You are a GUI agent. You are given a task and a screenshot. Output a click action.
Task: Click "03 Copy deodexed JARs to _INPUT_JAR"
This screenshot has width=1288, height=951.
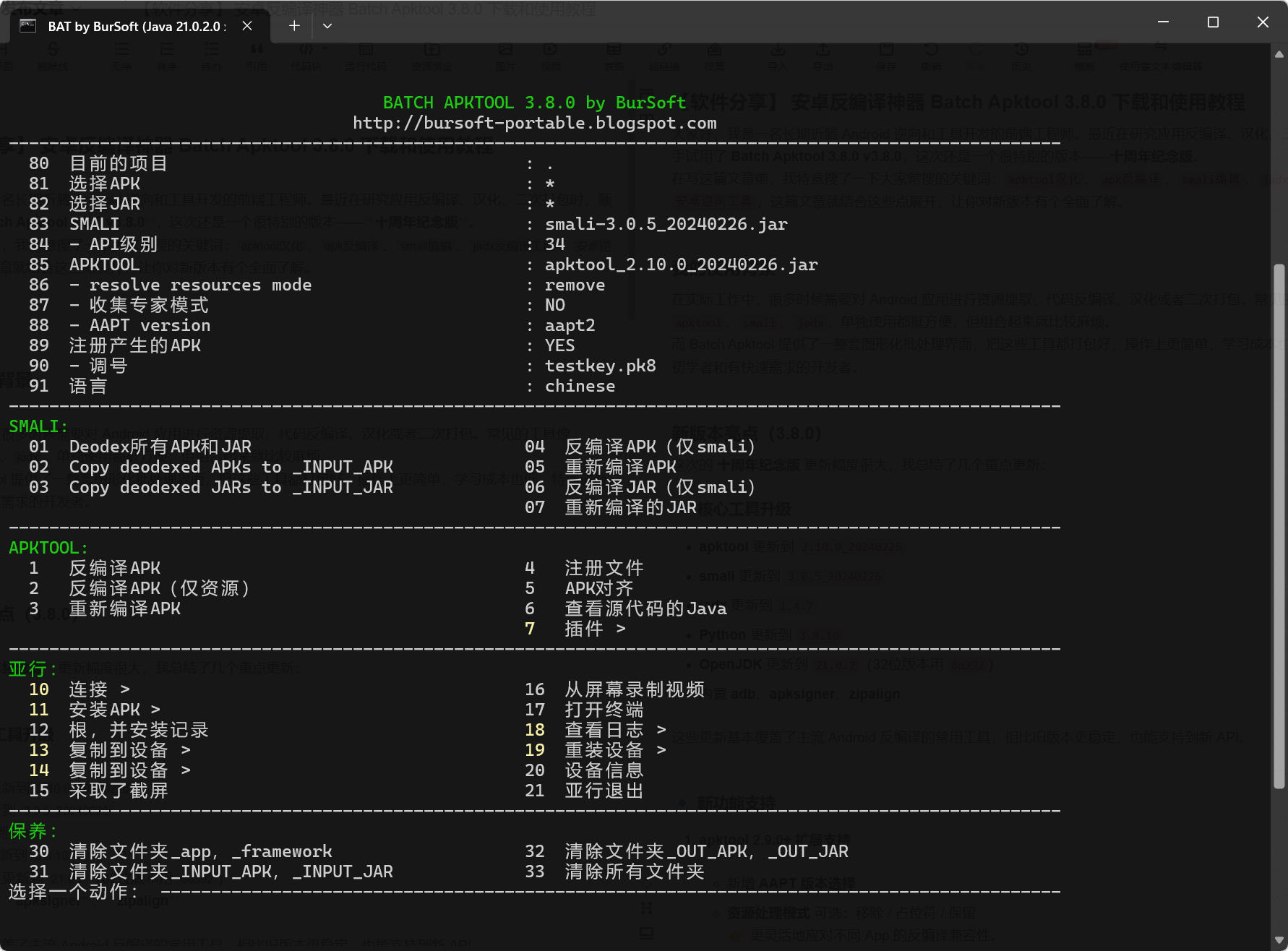coord(211,487)
